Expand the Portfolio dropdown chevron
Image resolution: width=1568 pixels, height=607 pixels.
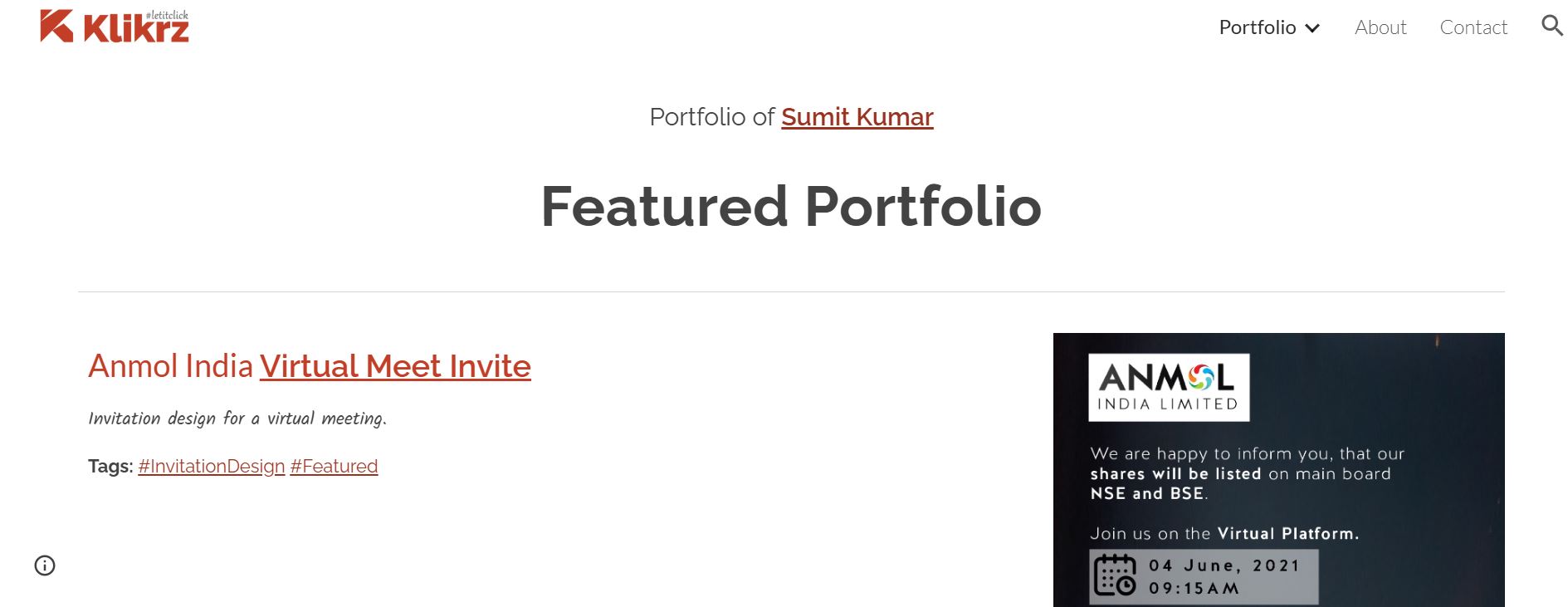pos(1312,28)
